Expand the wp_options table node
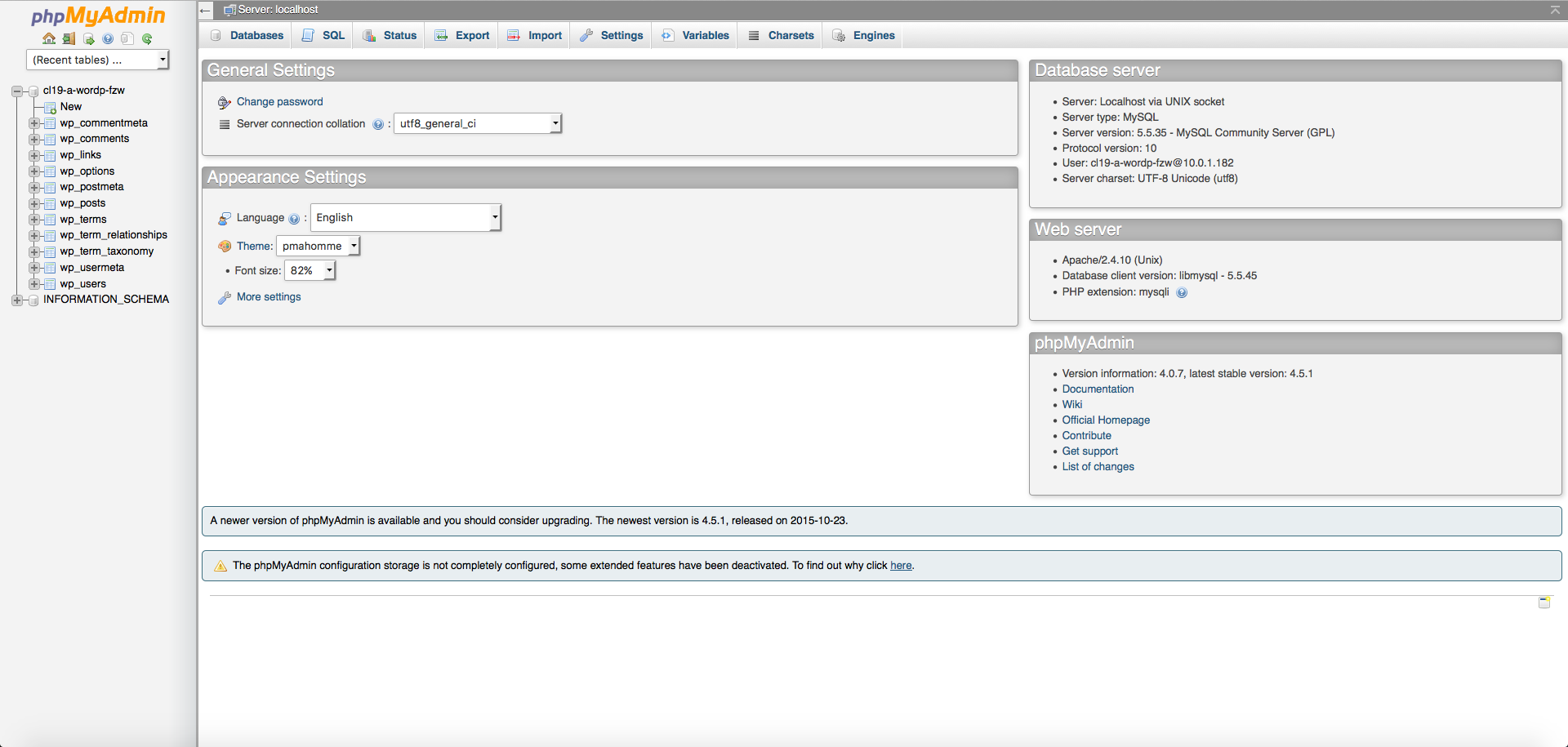This screenshot has width=1568, height=747. (x=34, y=171)
